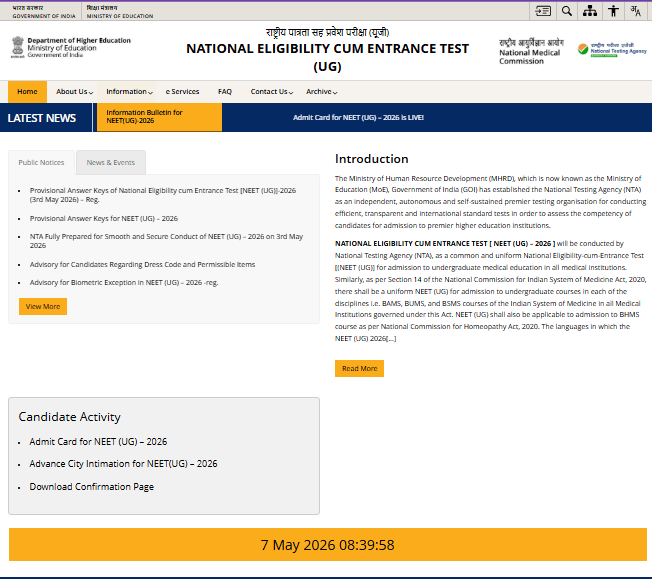Viewport: 652px width, 579px height.
Task: Select the Public Notices tab
Action: point(42,163)
